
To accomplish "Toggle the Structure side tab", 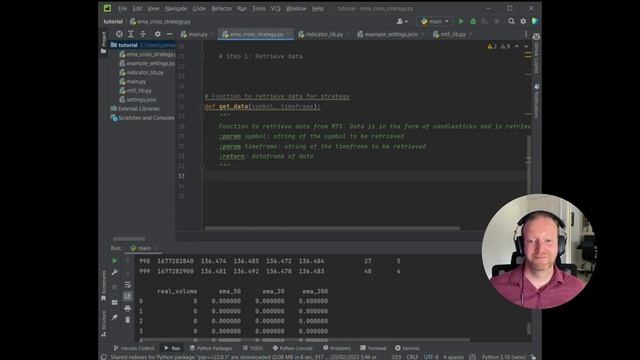I will 104,323.
